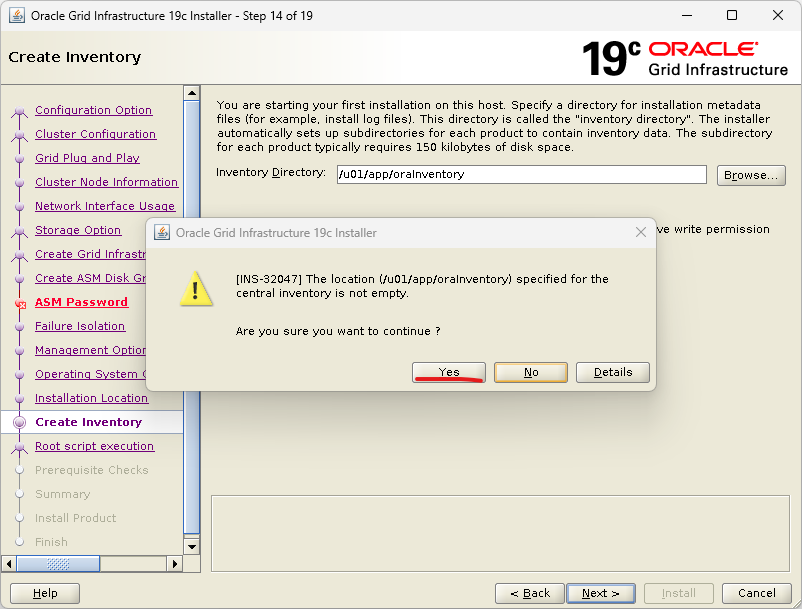Click the step bullet beside Network Interface Usage

click(19, 207)
